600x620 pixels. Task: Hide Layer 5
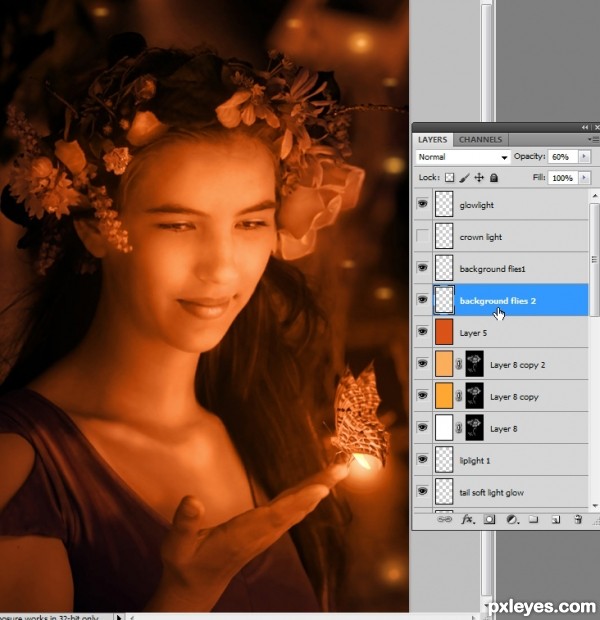tap(422, 331)
